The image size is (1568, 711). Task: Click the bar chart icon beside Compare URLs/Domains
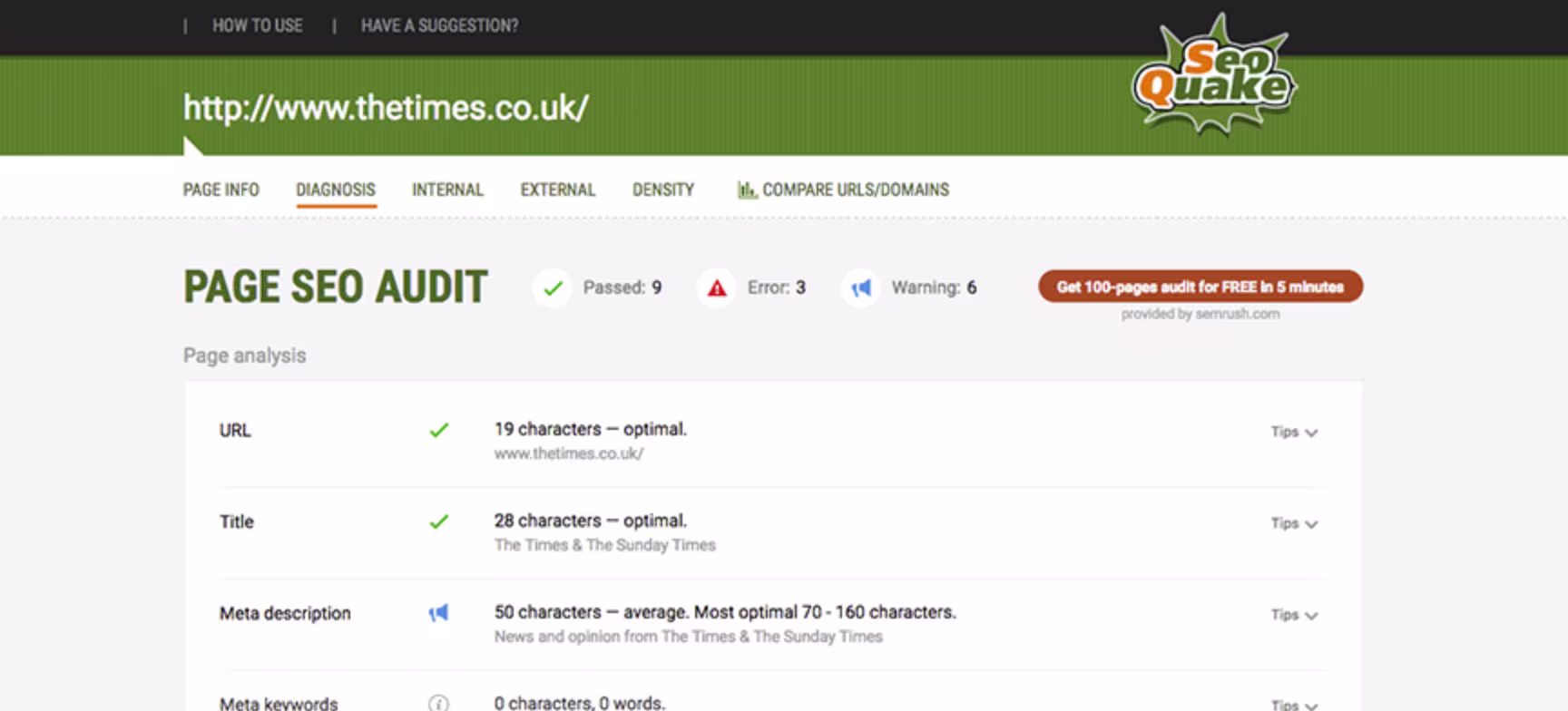point(747,190)
